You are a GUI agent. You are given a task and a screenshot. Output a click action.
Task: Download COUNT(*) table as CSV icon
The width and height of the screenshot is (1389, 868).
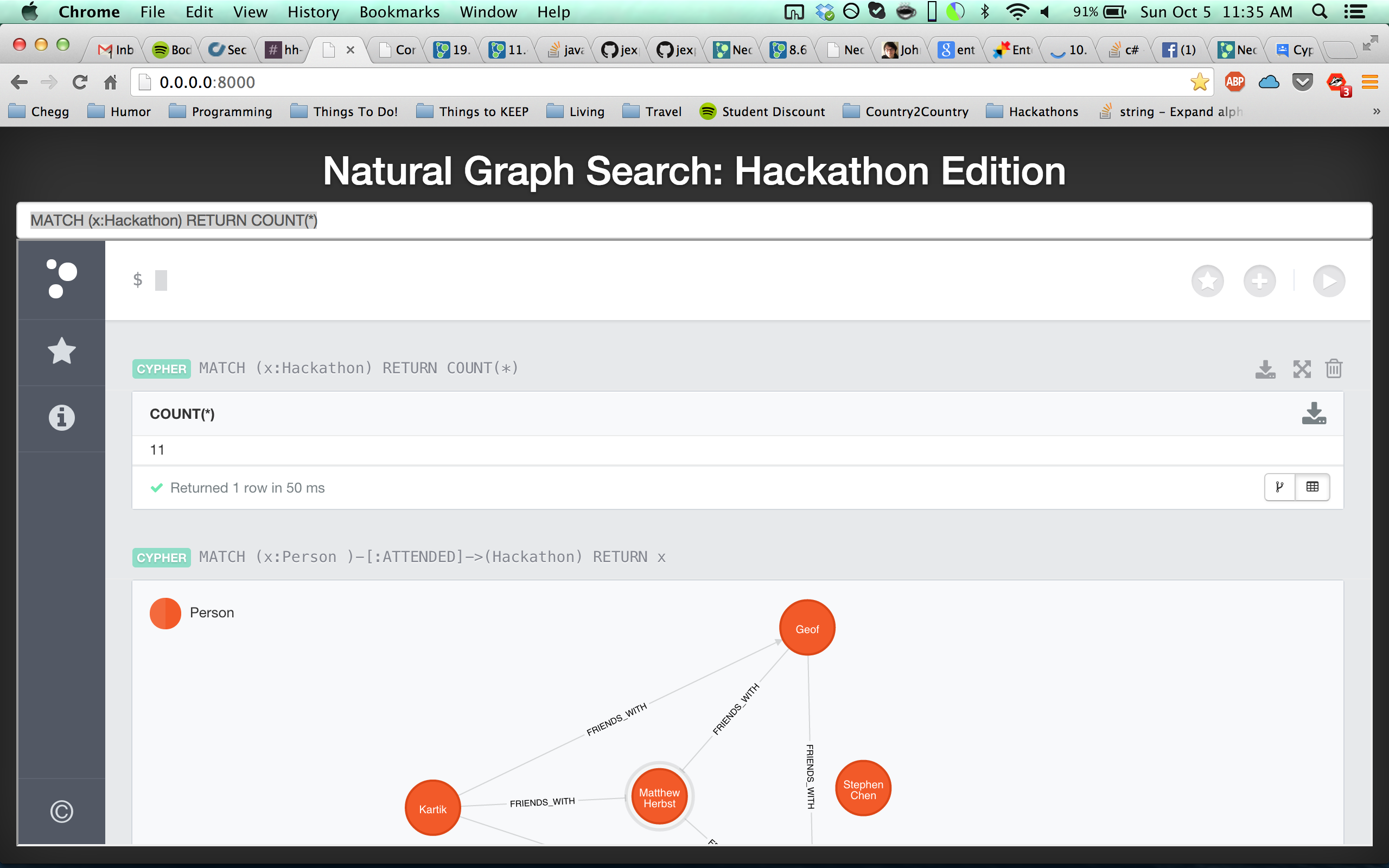[x=1314, y=413]
